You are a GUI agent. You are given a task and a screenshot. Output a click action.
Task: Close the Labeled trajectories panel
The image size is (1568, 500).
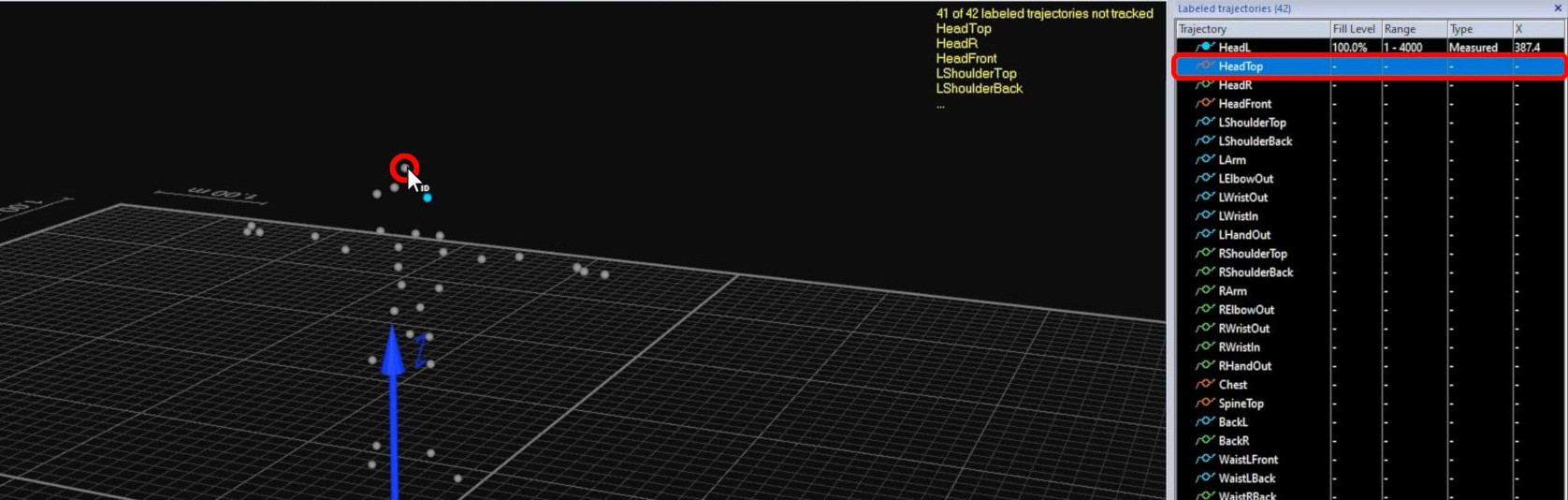click(1558, 8)
